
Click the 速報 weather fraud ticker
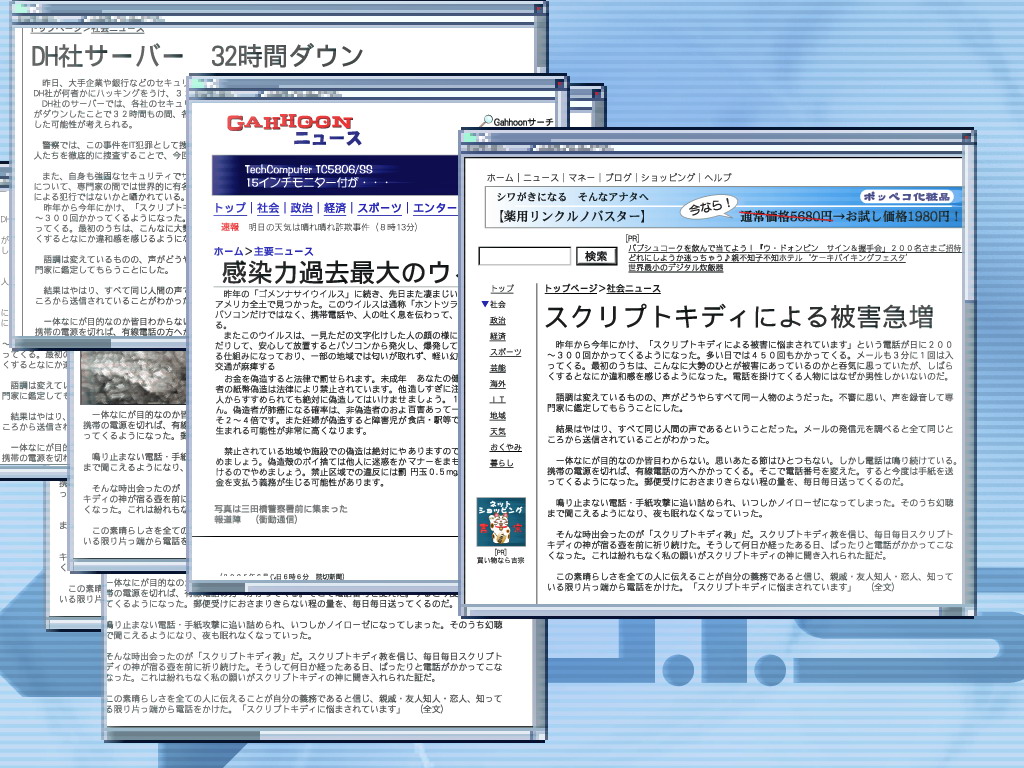319,227
